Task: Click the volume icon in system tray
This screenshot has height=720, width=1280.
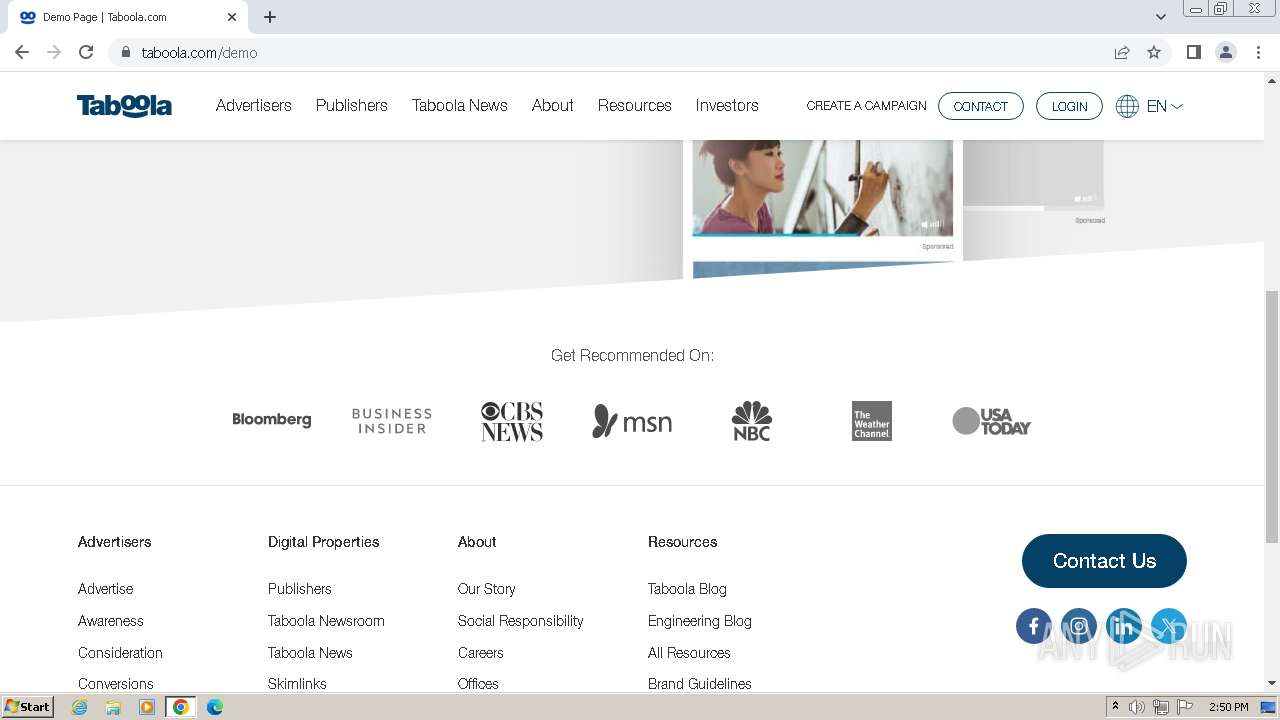Action: pos(1137,707)
